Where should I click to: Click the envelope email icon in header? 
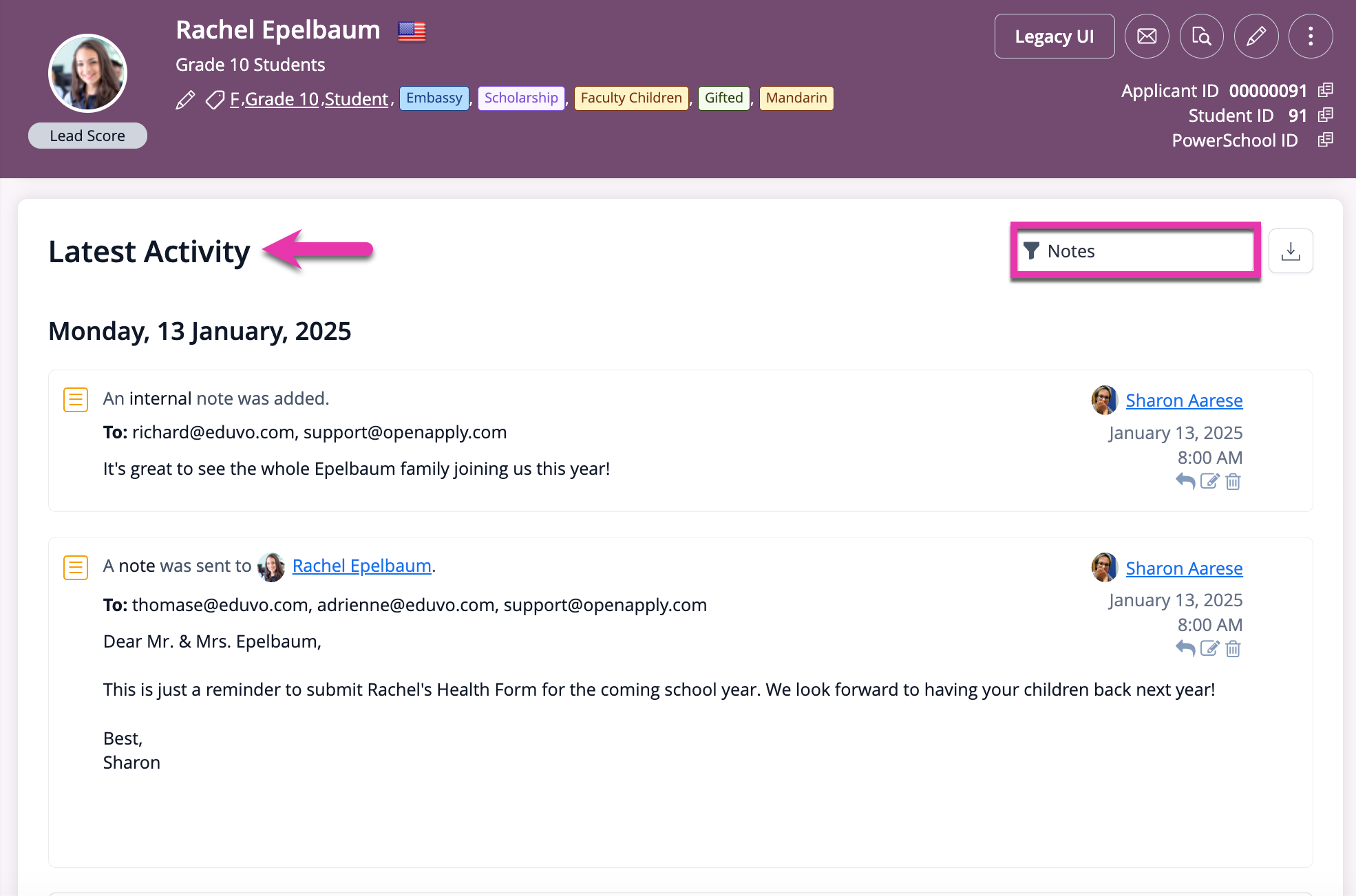[x=1147, y=36]
